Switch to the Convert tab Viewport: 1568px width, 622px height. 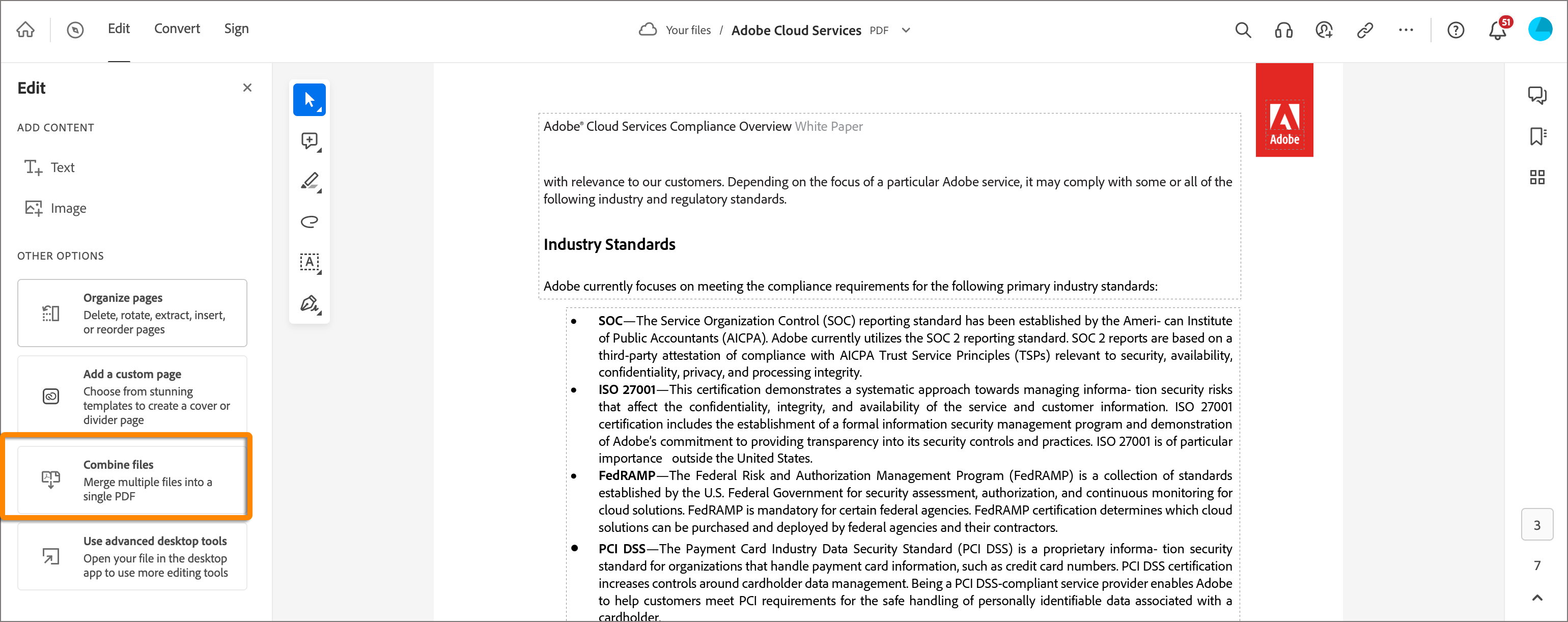point(177,28)
